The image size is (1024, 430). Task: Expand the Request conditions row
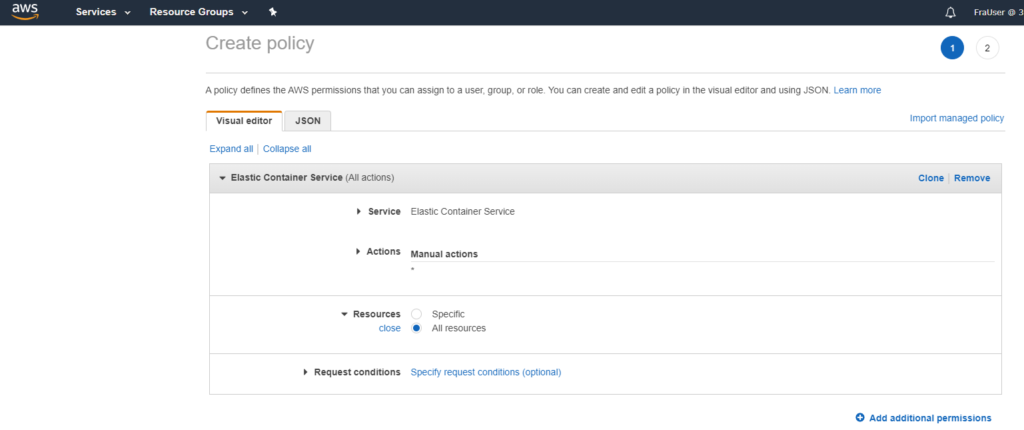[306, 372]
